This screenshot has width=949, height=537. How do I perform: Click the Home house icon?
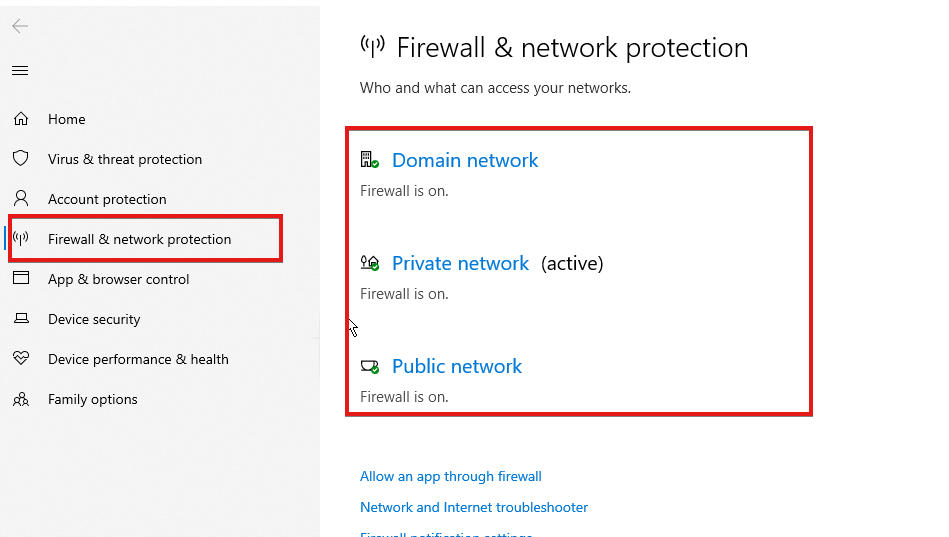21,119
